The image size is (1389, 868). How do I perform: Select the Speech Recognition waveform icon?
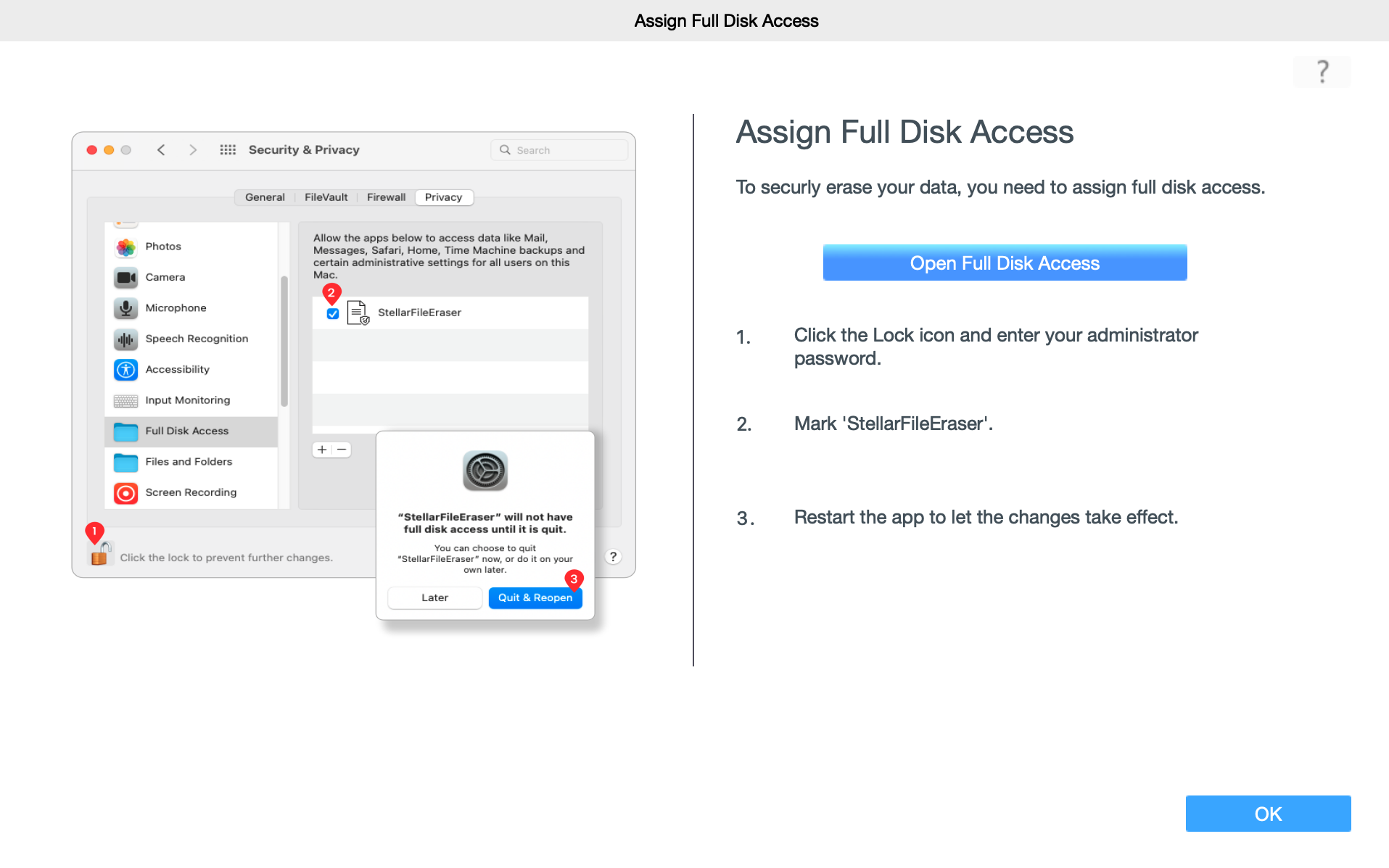point(125,339)
